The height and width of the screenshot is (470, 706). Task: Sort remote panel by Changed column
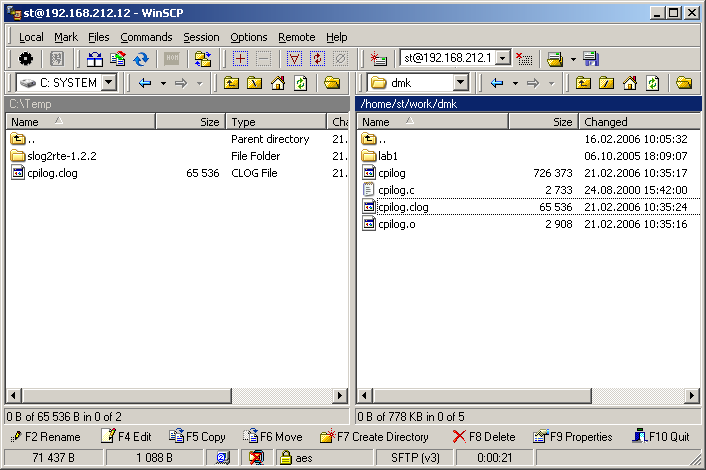tap(639, 122)
